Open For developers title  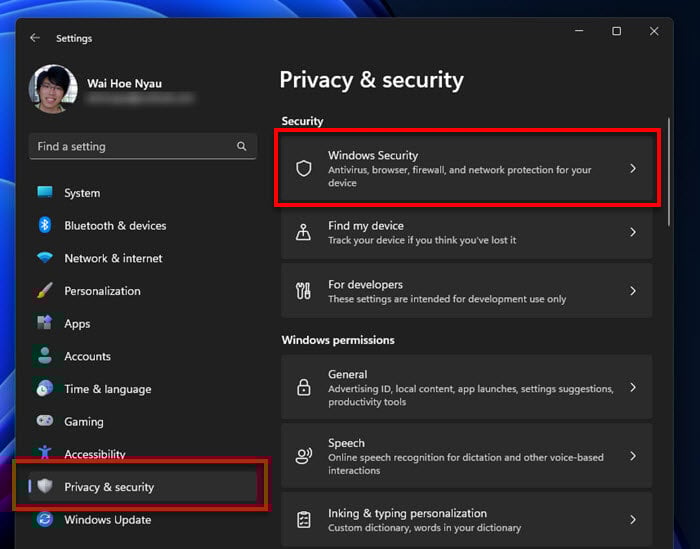point(365,284)
